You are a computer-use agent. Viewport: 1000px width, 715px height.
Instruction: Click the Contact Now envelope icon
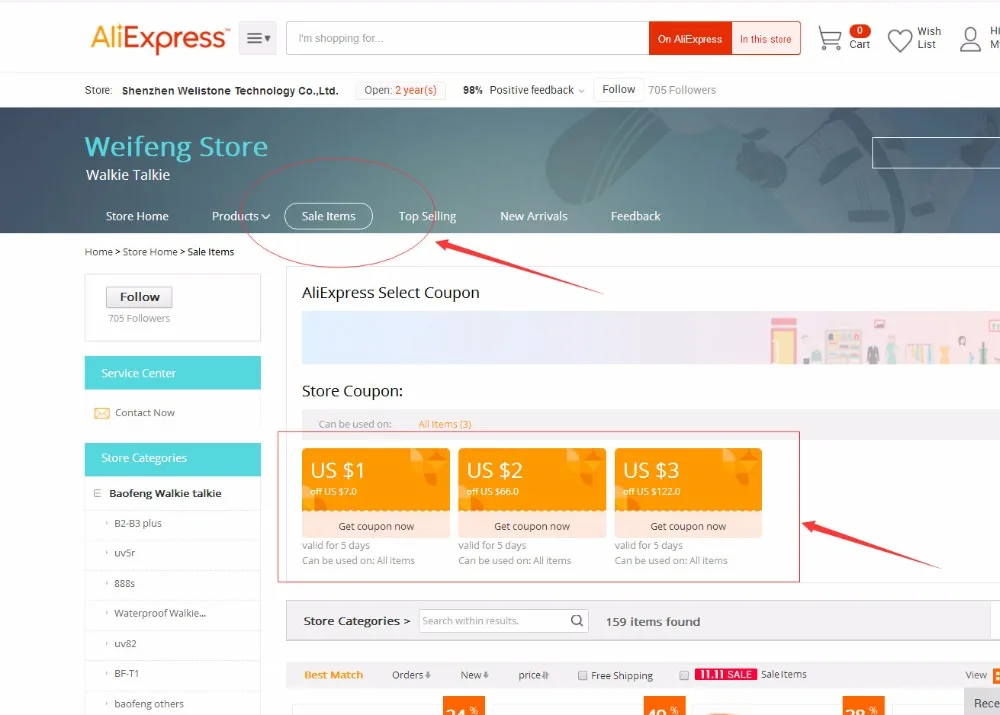(x=101, y=413)
